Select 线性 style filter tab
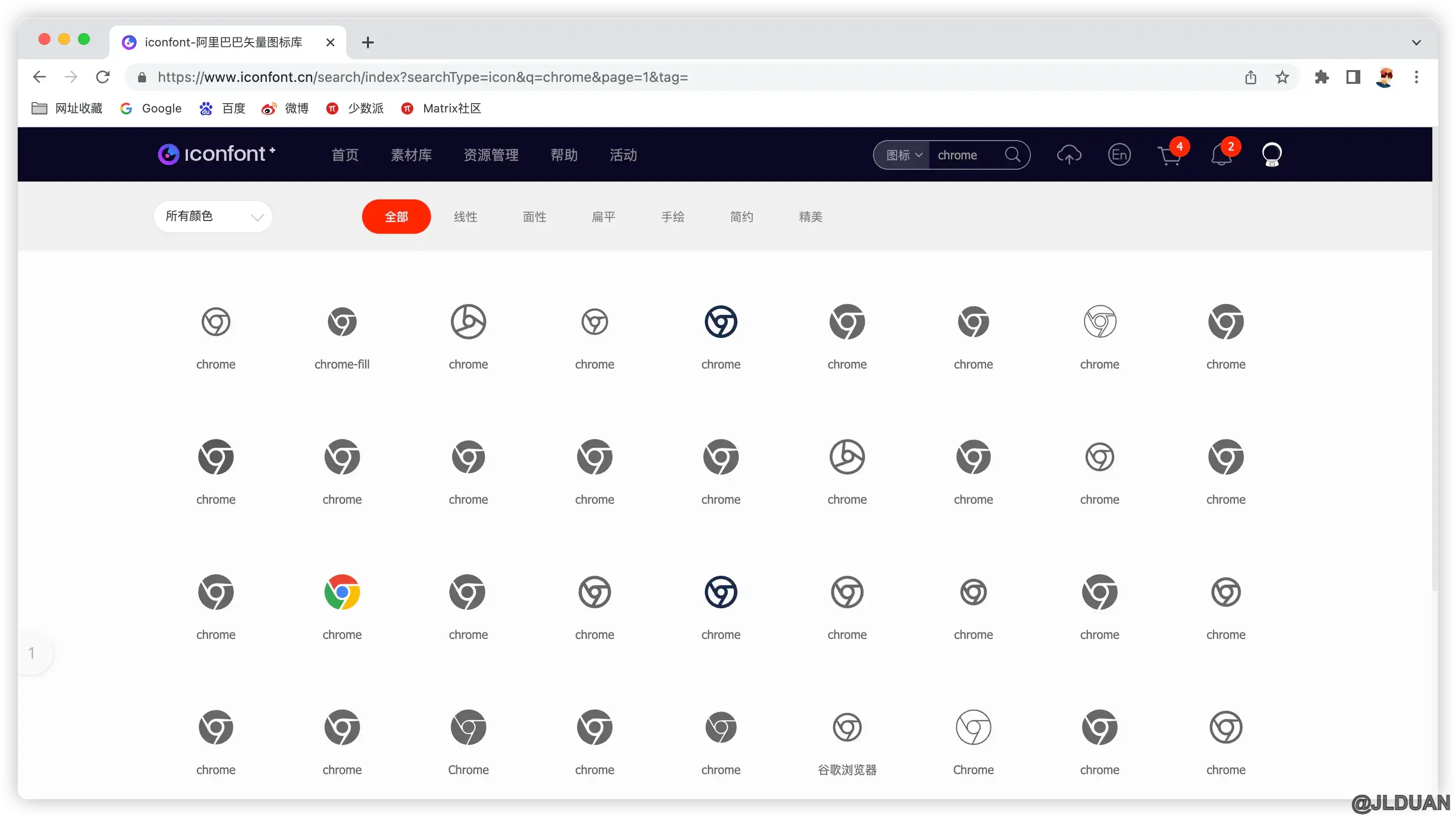This screenshot has height=817, width=1456. [x=465, y=216]
